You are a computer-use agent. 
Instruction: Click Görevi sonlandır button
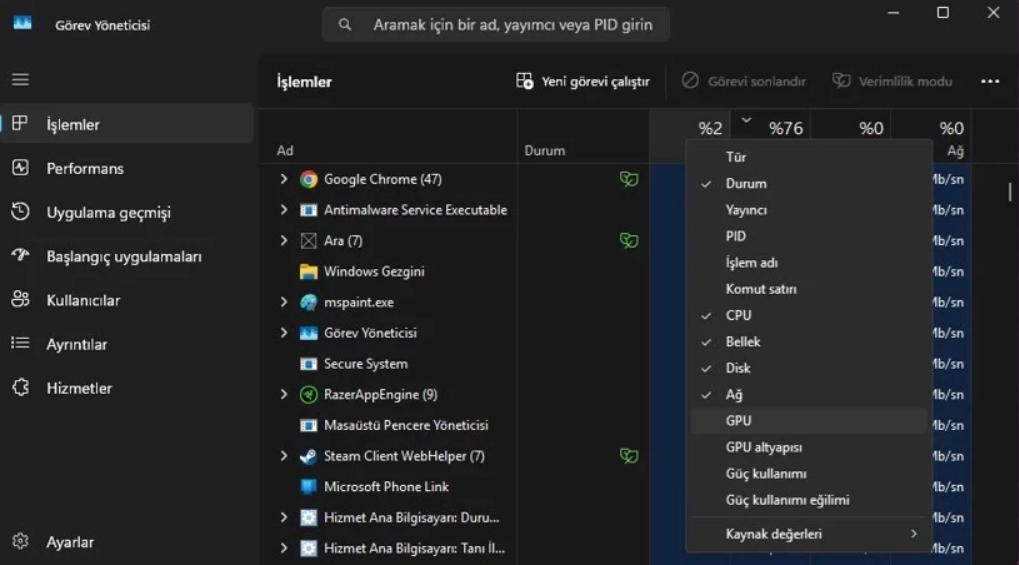tap(743, 81)
